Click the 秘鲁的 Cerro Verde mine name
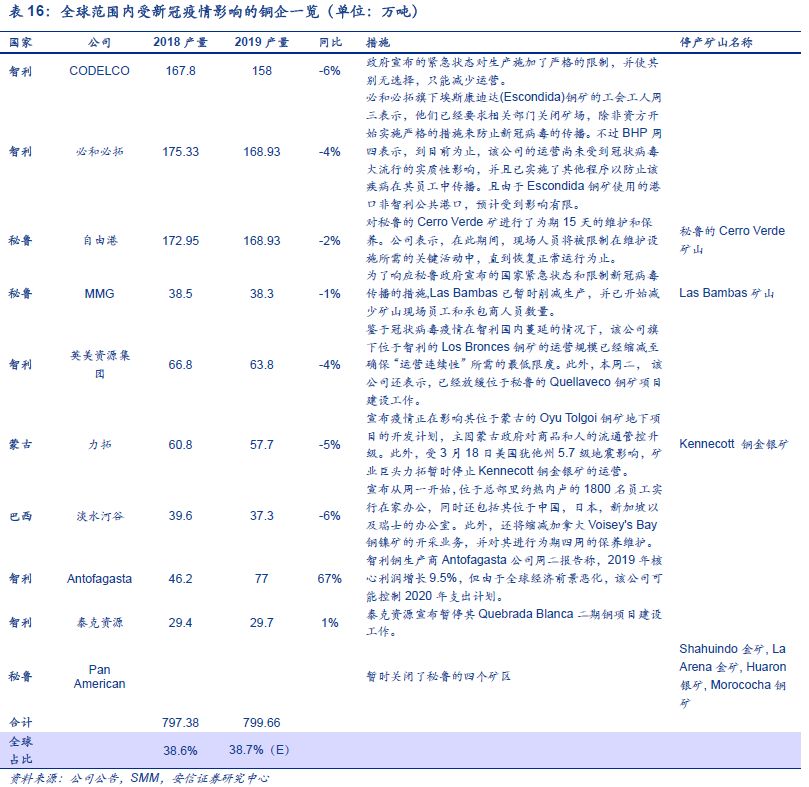The image size is (809, 787). [x=732, y=240]
